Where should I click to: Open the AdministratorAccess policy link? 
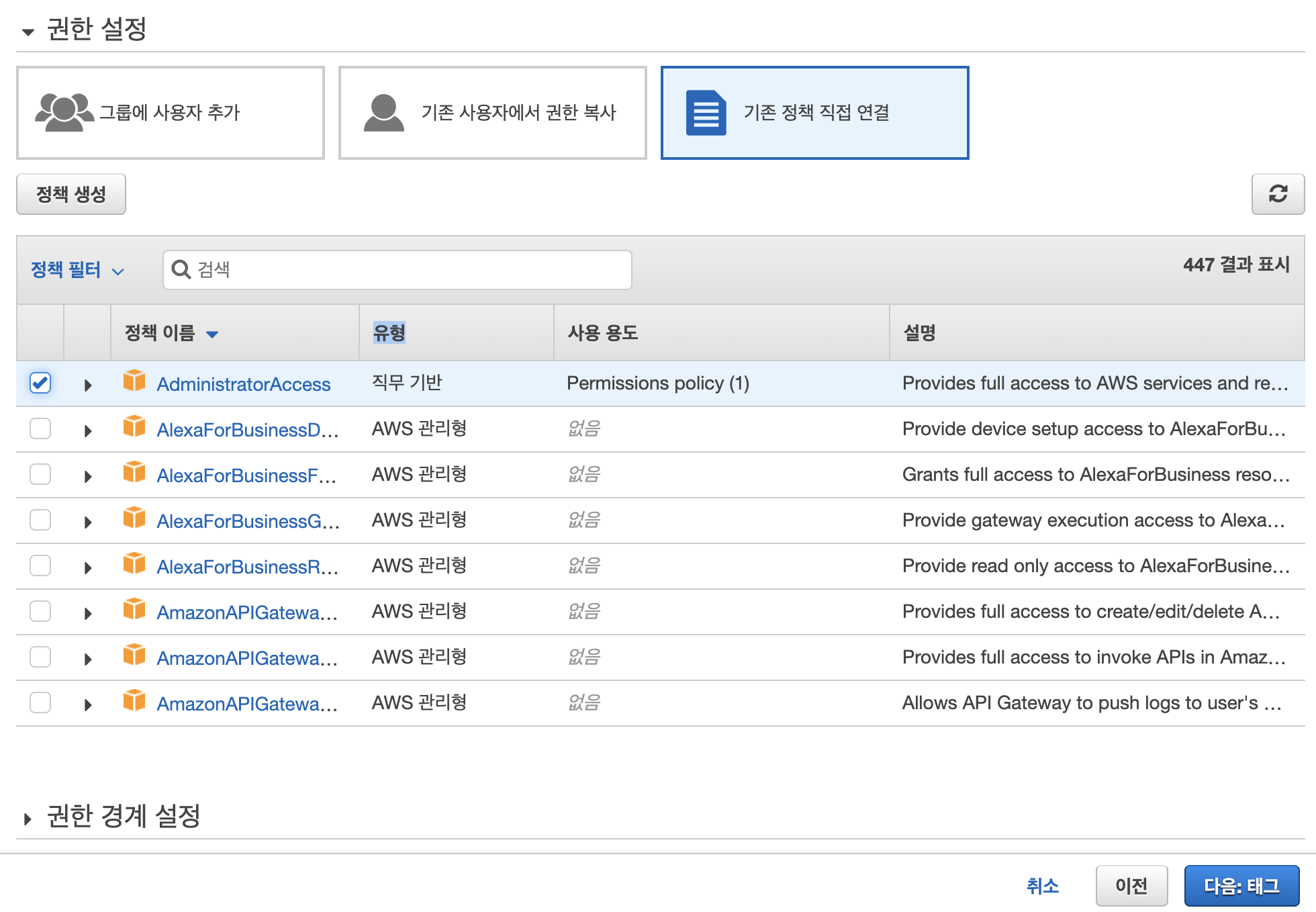click(243, 384)
